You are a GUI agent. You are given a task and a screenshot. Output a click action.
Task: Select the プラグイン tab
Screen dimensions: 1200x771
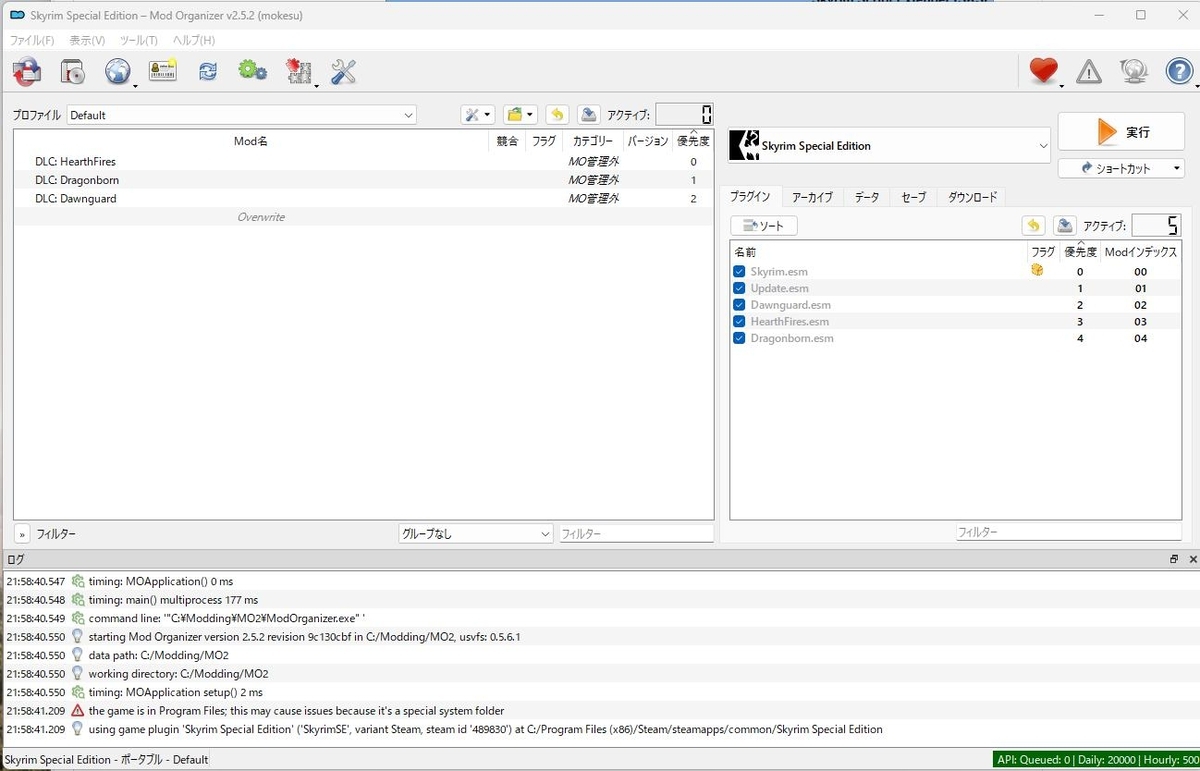tap(750, 196)
